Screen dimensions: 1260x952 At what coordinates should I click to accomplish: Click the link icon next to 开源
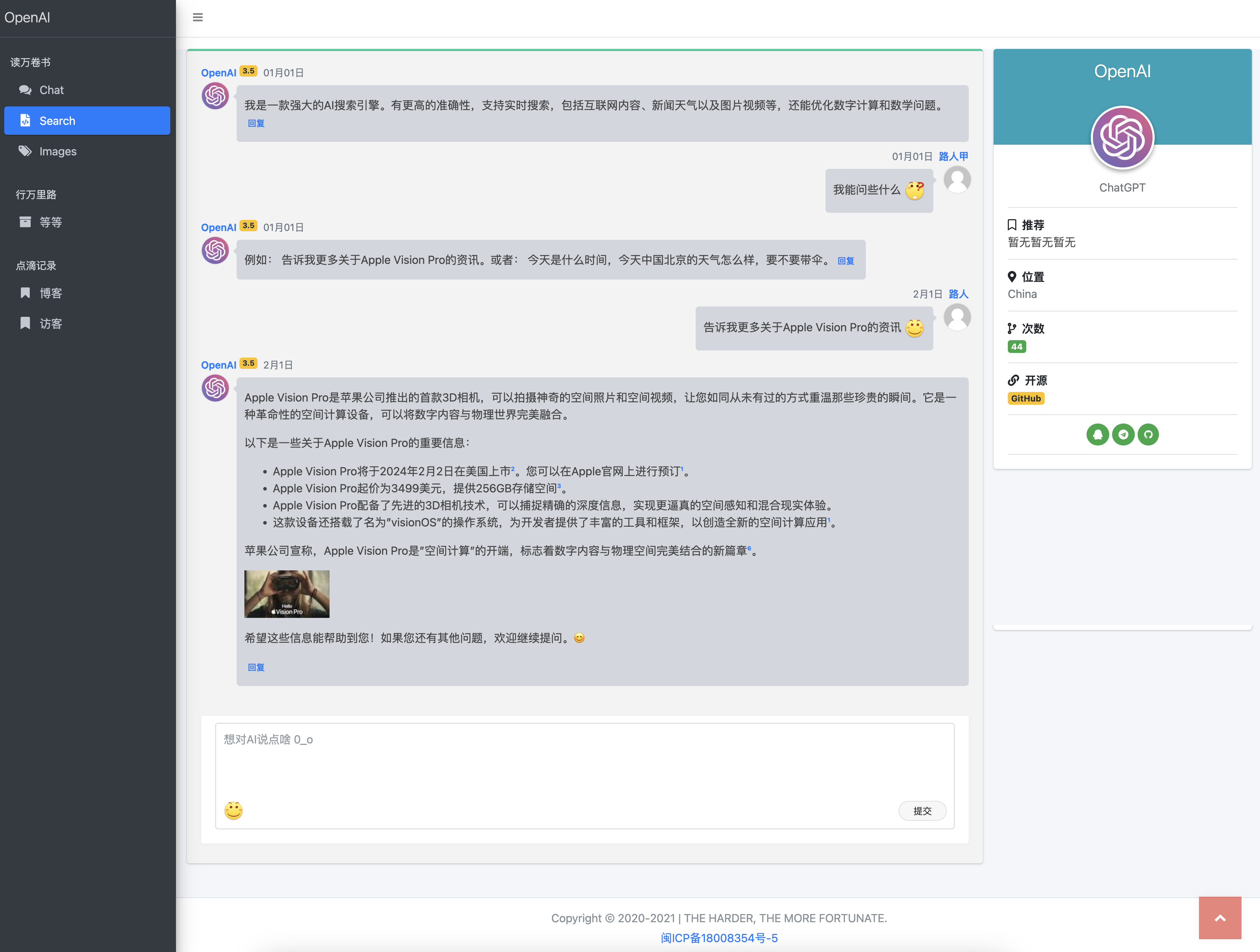[x=1013, y=381]
